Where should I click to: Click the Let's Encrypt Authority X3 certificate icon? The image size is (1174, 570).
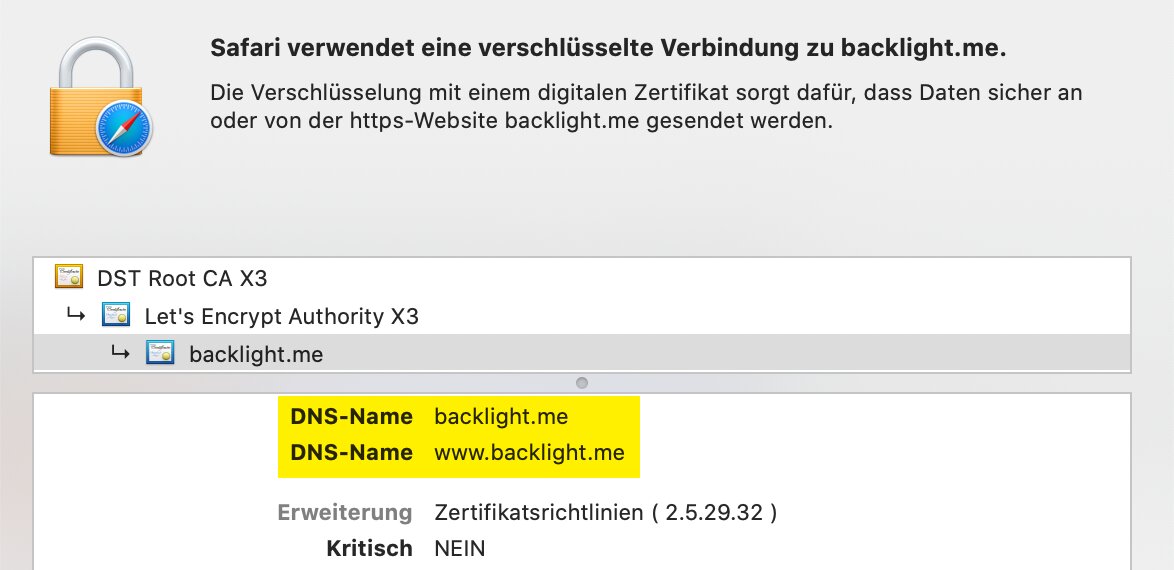tap(116, 317)
